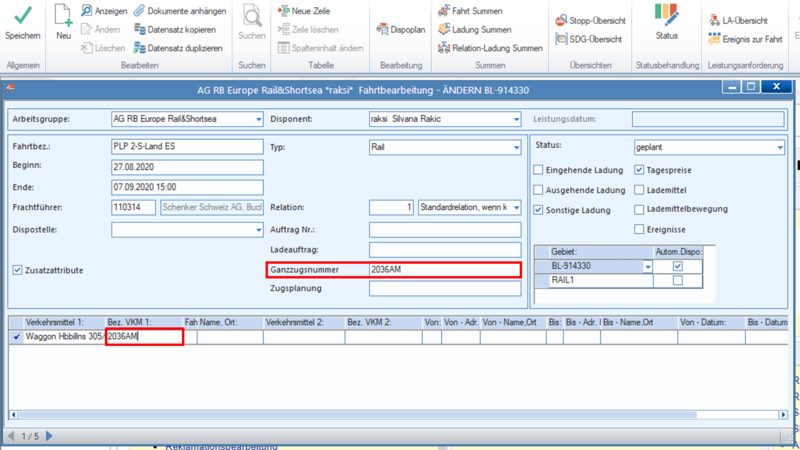Image resolution: width=800 pixels, height=450 pixels.
Task: Open Fahrt Summen totals
Action: point(470,11)
